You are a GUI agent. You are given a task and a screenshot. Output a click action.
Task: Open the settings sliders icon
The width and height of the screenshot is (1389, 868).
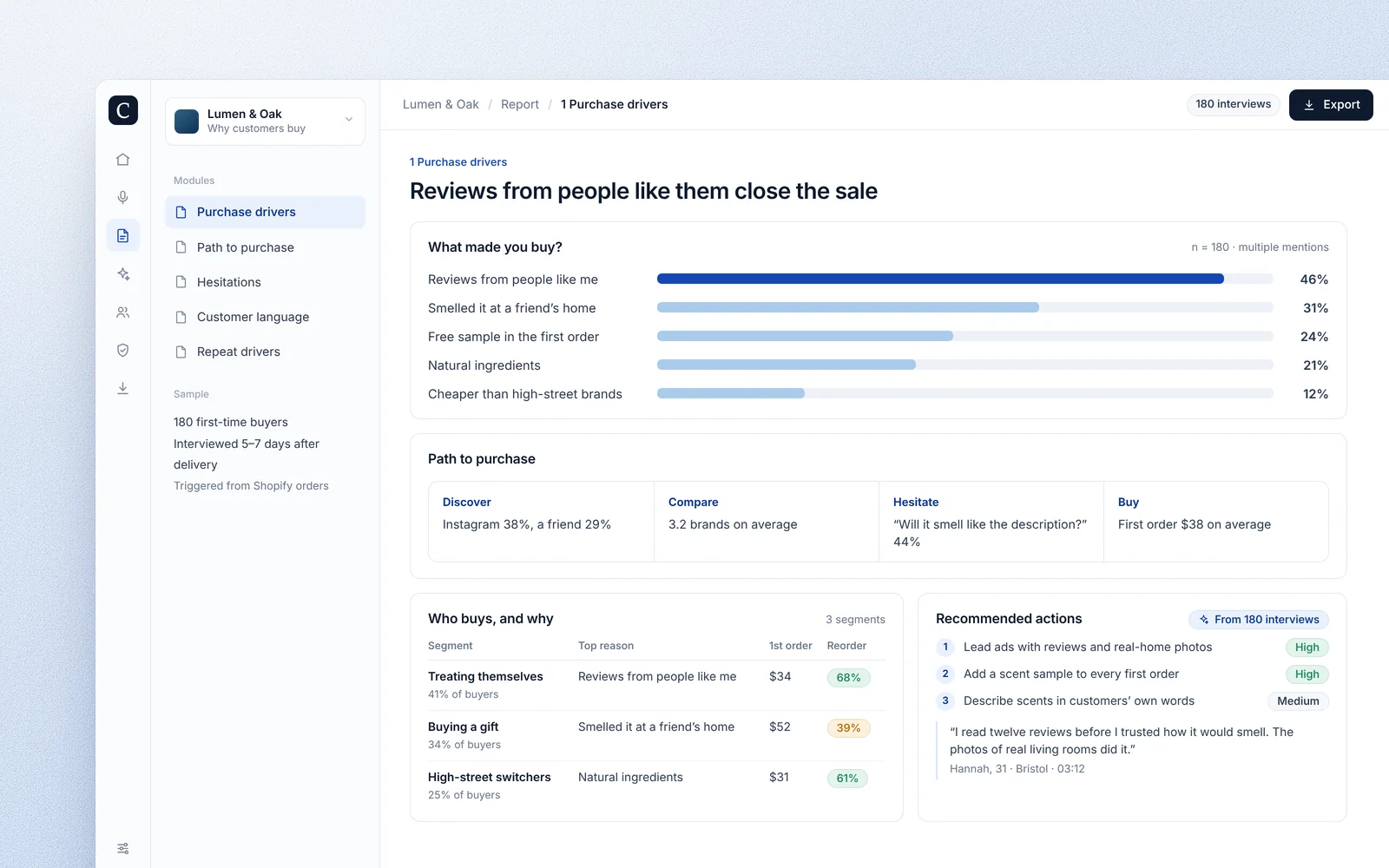tap(123, 849)
